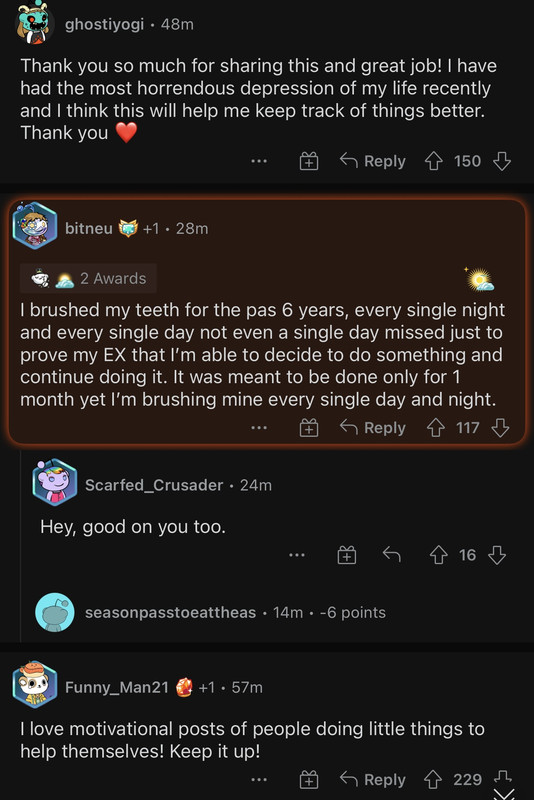Open the 2 Awards badge on bitneu's comment
The width and height of the screenshot is (534, 800).
(88, 279)
